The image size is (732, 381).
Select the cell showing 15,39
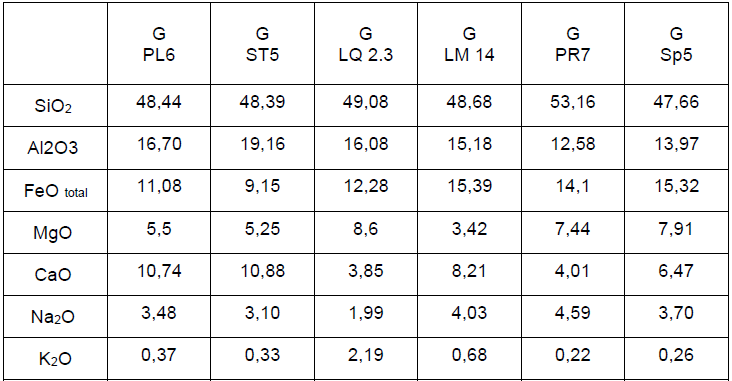[x=469, y=190]
